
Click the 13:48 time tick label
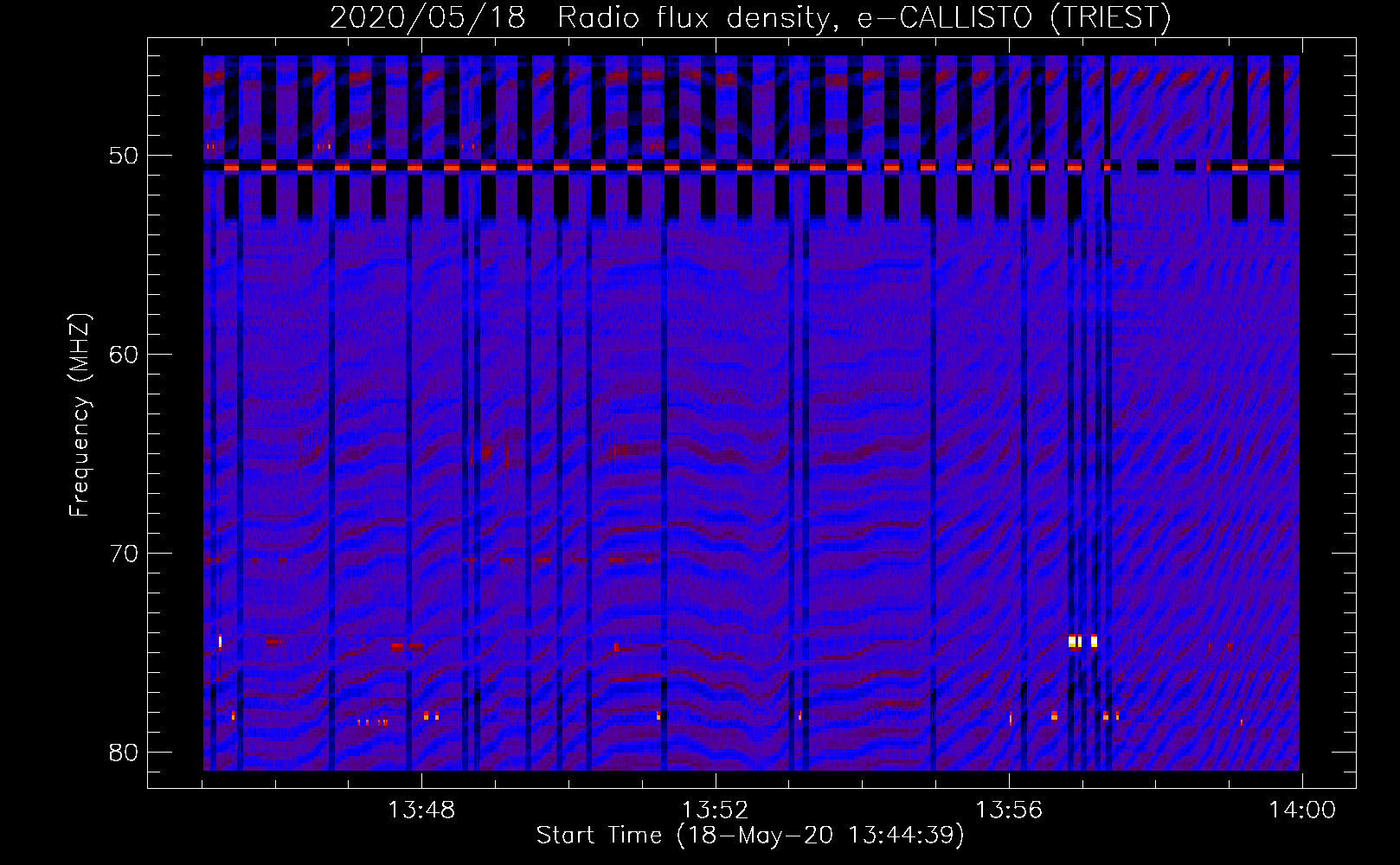(421, 811)
